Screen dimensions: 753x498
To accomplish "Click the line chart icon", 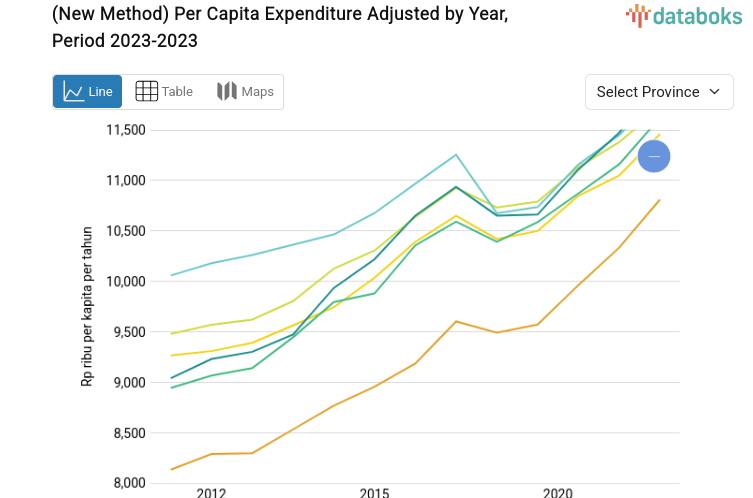I will click(73, 92).
